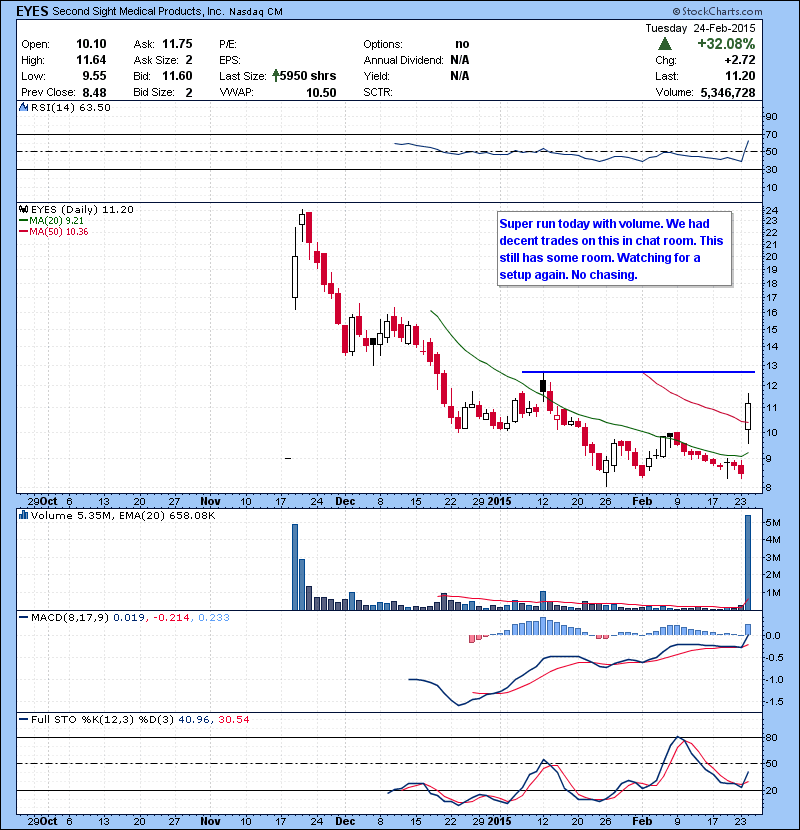Click the RSI(14) indicator panel icon
This screenshot has width=800, height=830.
[x=24, y=107]
